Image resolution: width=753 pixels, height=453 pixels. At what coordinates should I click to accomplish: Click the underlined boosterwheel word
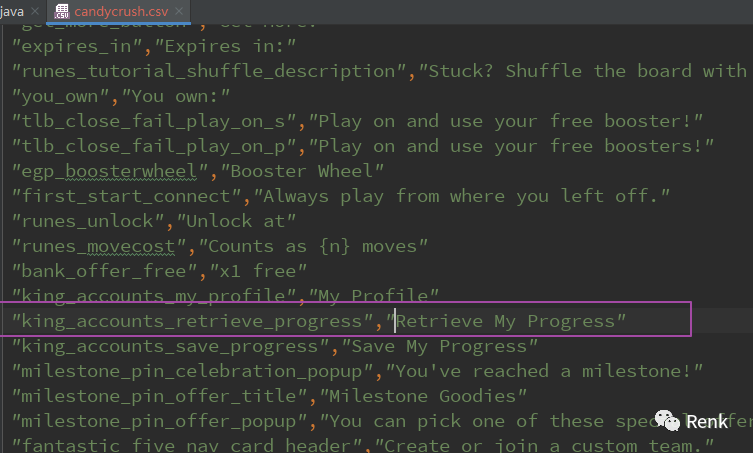[x=131, y=171]
